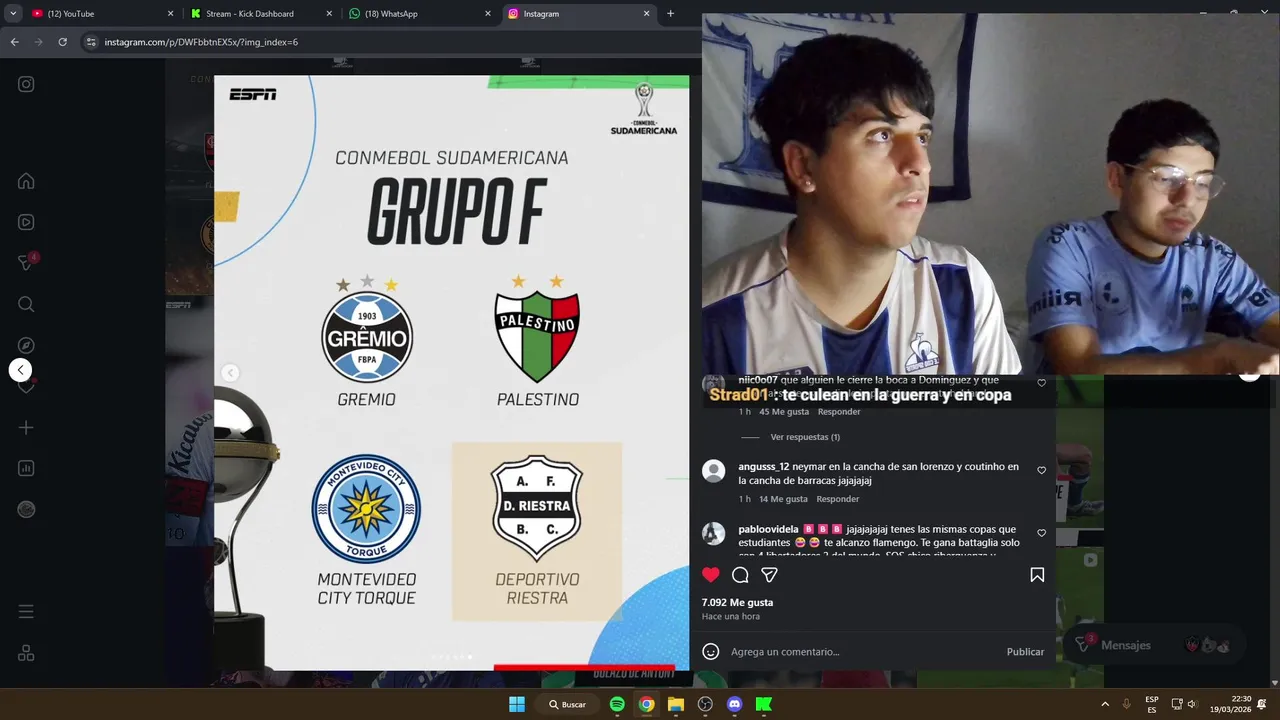Open the 22:30 clock and calendar
The height and width of the screenshot is (720, 1280).
click(x=1230, y=704)
